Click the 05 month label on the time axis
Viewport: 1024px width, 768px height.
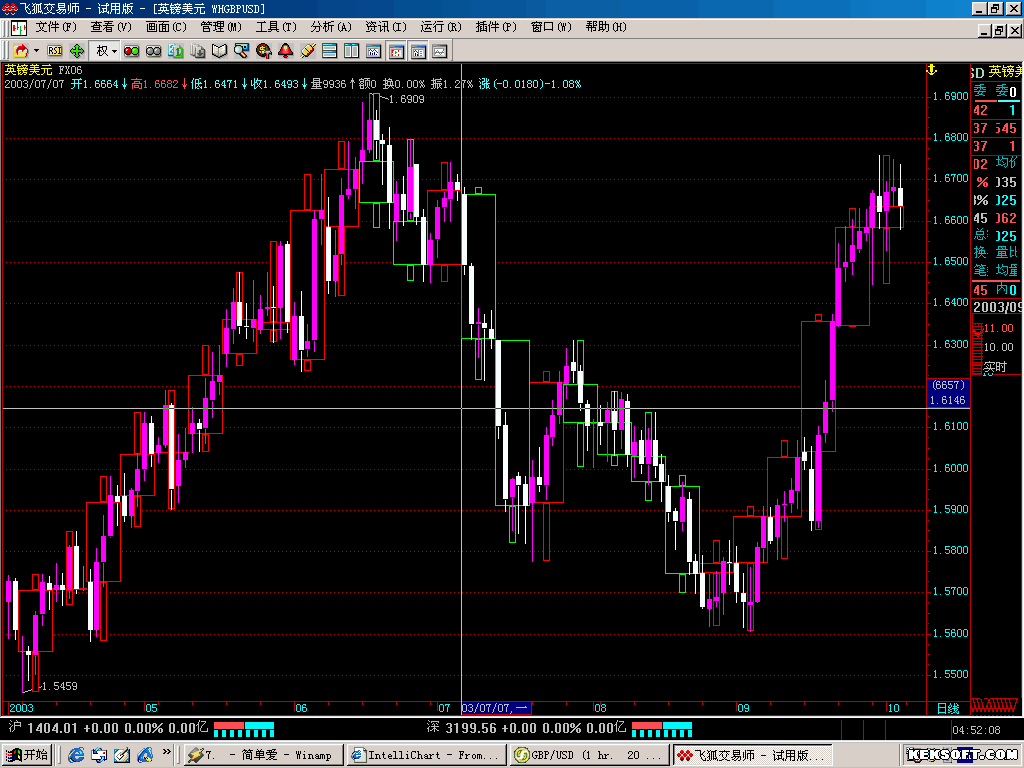pyautogui.click(x=151, y=708)
